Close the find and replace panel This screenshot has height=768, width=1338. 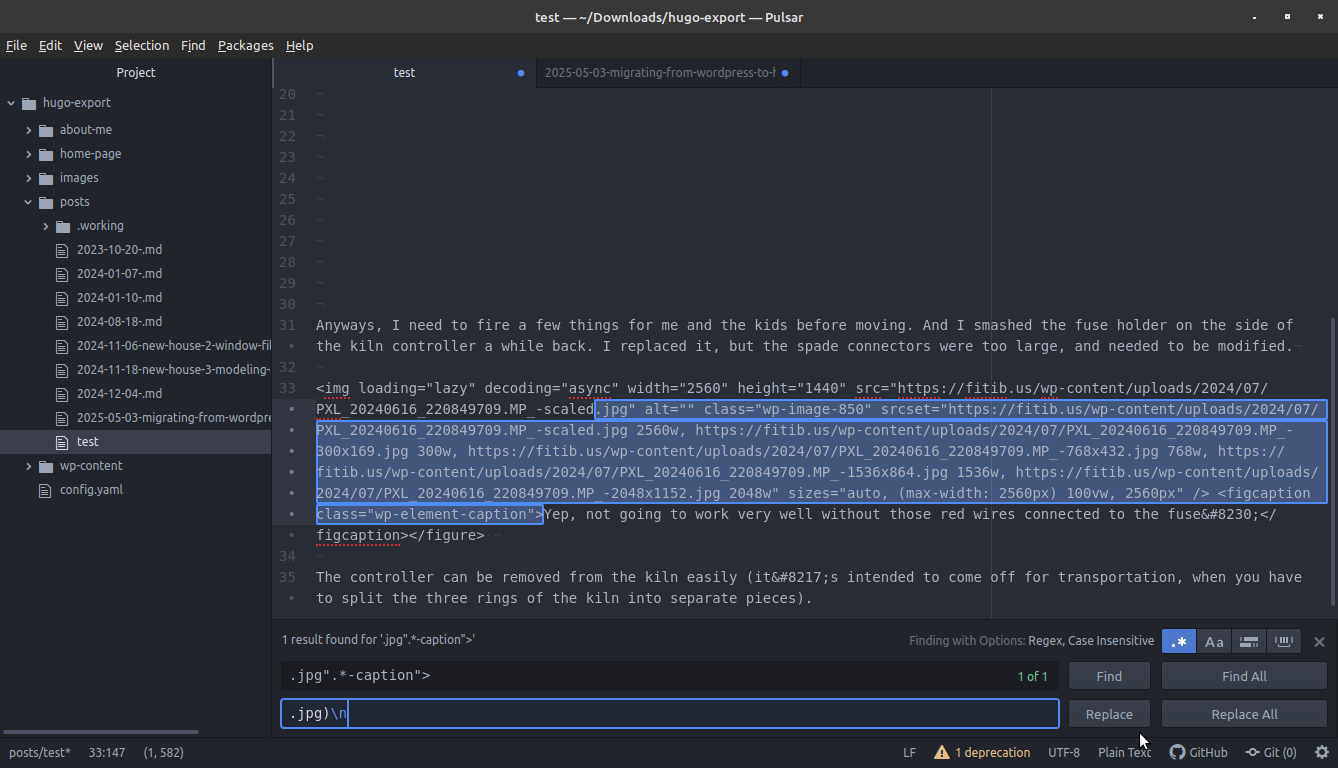(x=1319, y=642)
